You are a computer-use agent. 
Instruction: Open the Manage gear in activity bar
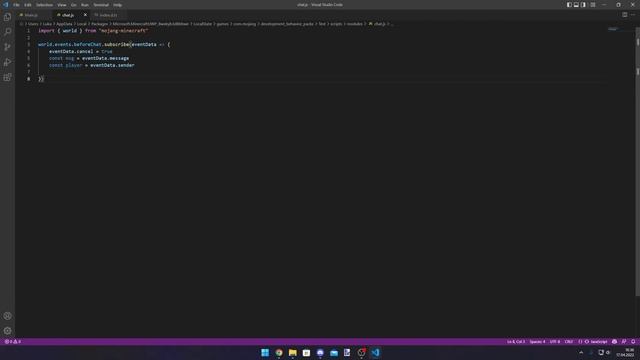pyautogui.click(x=7, y=331)
